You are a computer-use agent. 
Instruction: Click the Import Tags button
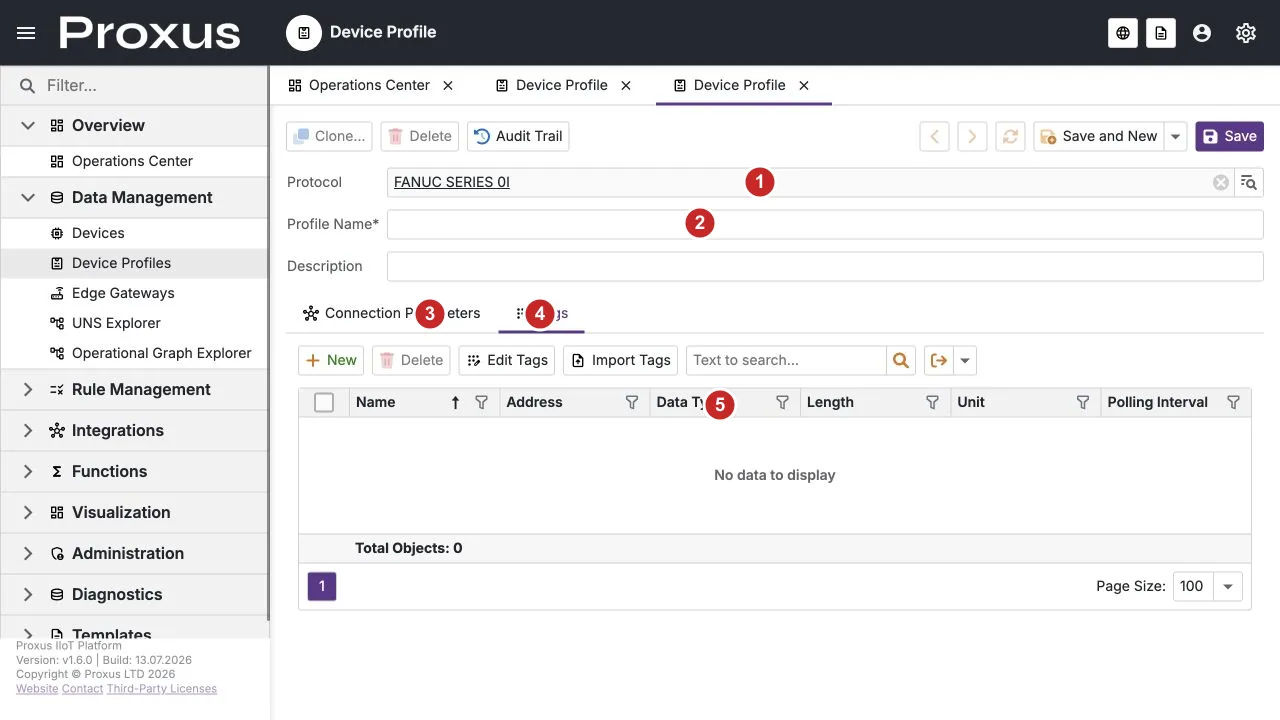pos(620,360)
